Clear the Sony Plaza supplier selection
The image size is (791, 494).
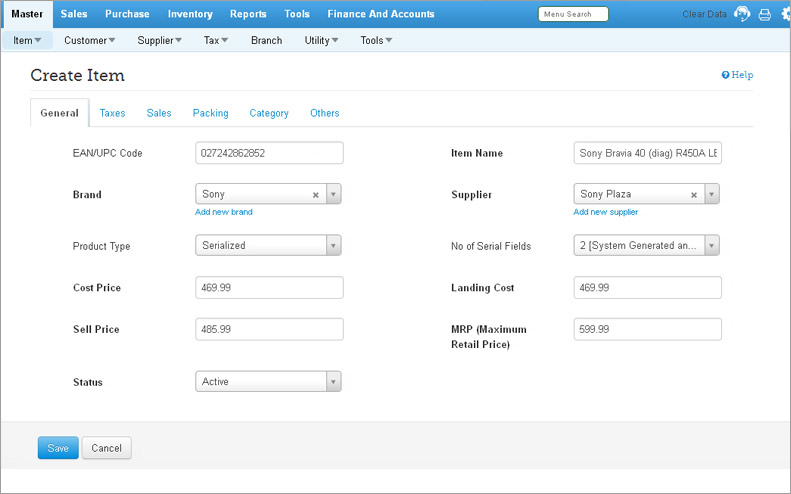tap(694, 195)
